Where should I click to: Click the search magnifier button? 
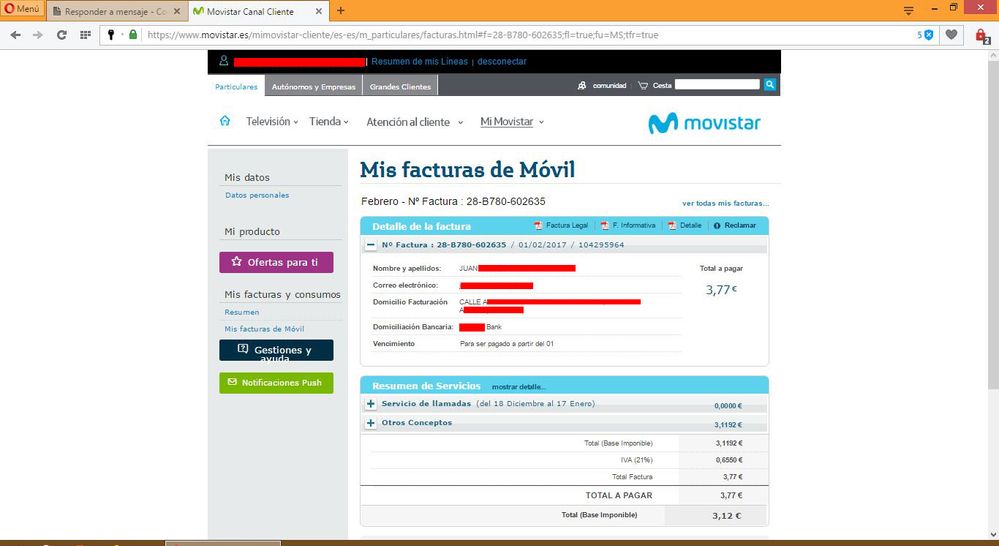click(770, 86)
